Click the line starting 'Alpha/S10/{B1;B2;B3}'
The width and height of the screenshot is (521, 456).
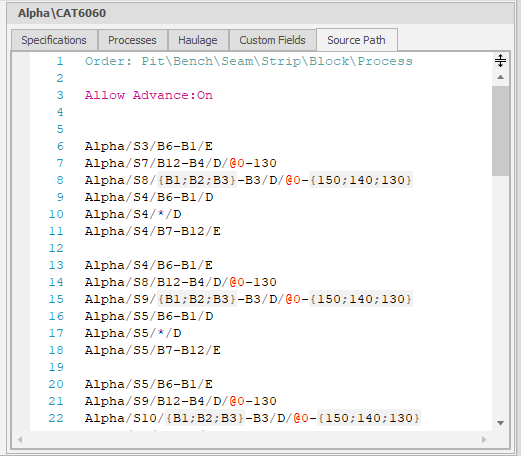click(x=253, y=418)
